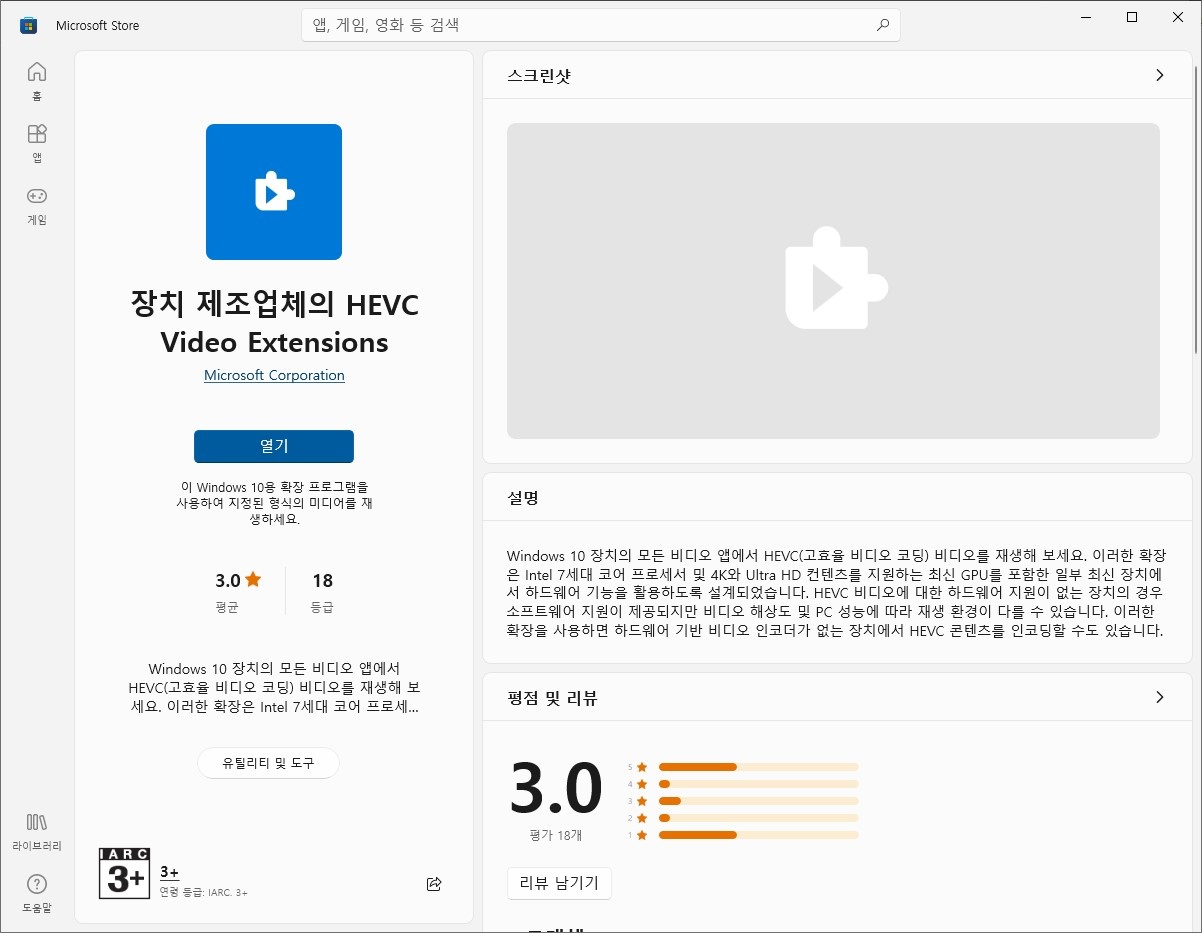Image resolution: width=1202 pixels, height=933 pixels.
Task: Maximize the Microsoft Store window
Action: tap(1132, 17)
